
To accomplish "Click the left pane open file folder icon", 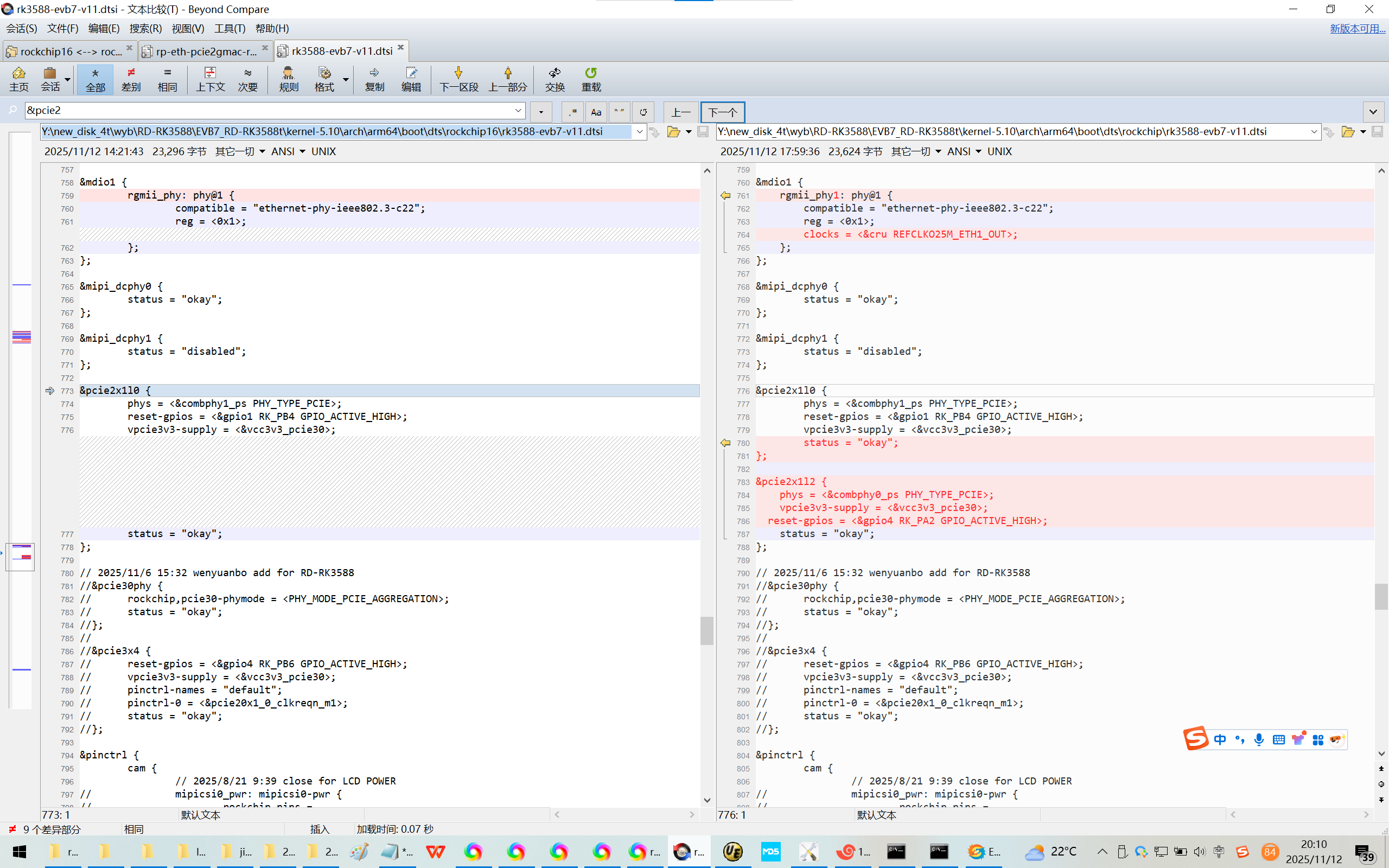I will click(673, 132).
